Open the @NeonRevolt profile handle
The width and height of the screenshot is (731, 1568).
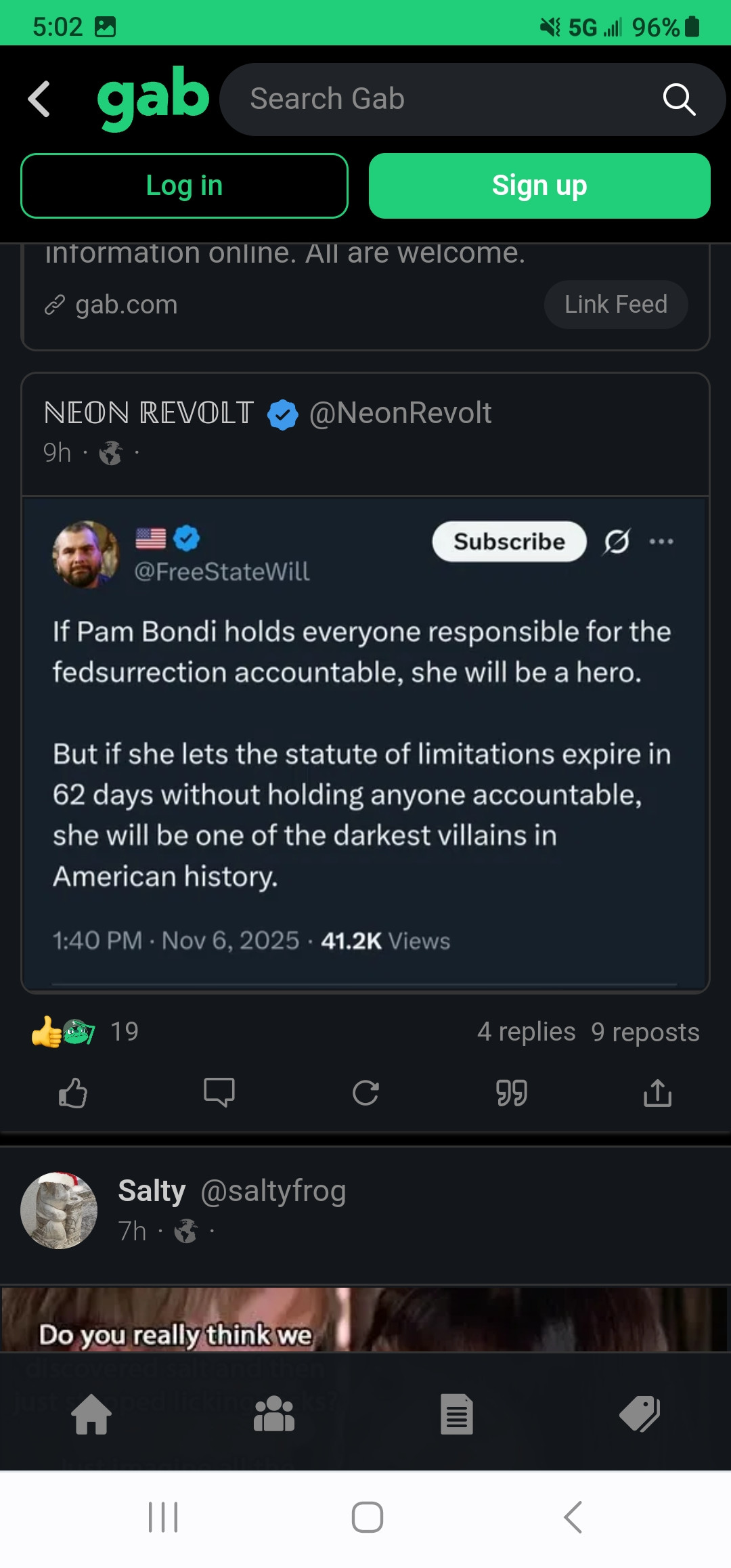pos(400,413)
